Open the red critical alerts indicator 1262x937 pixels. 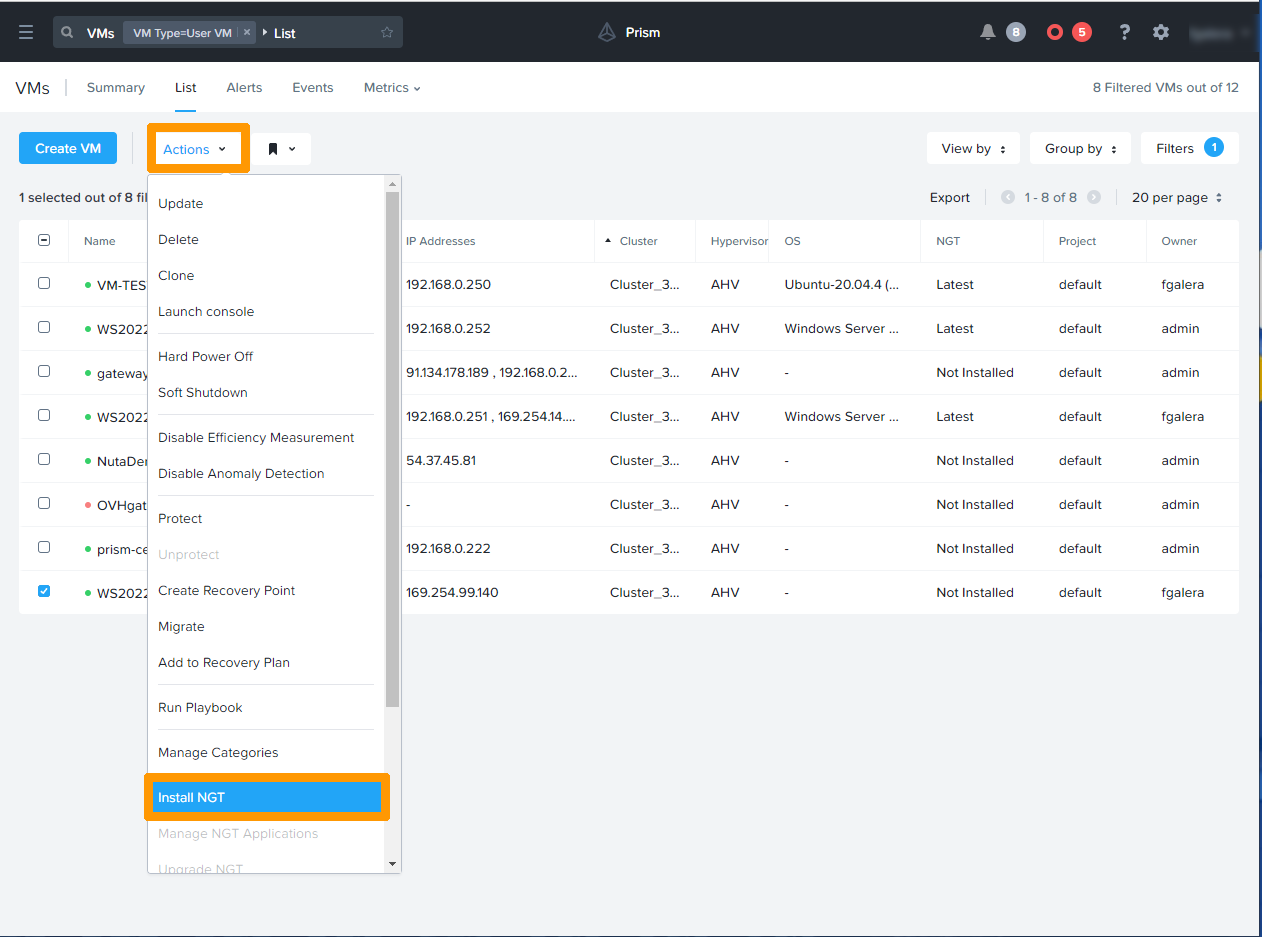(x=1055, y=32)
